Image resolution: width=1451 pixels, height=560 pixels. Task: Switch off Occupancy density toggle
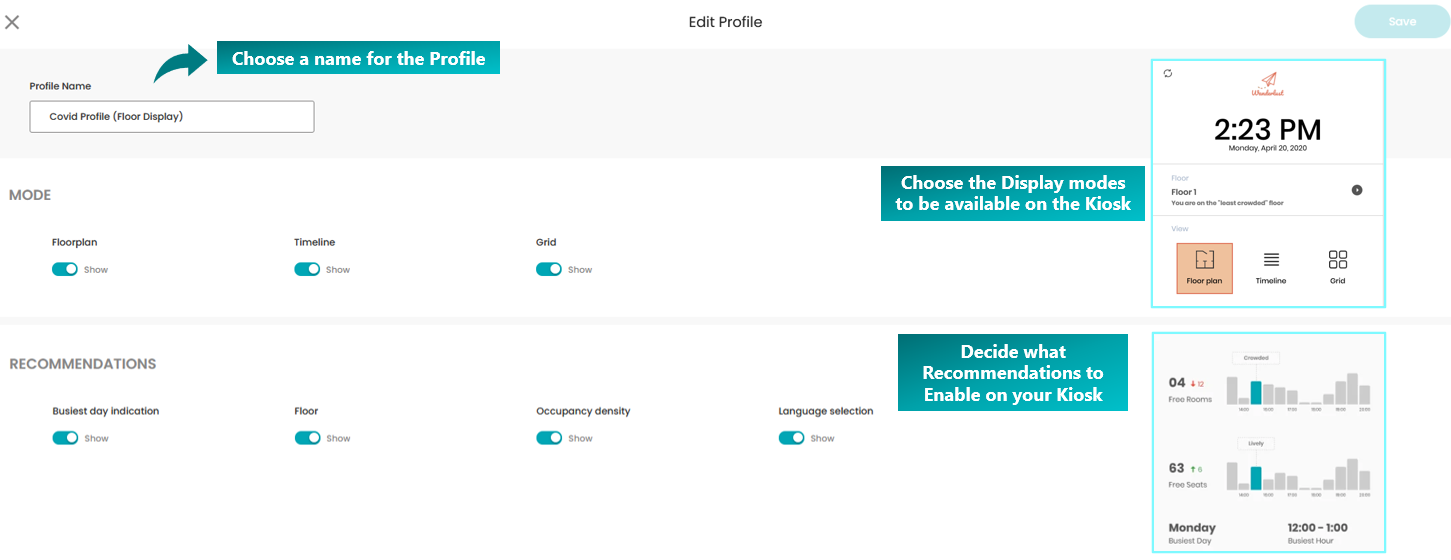[x=549, y=438]
